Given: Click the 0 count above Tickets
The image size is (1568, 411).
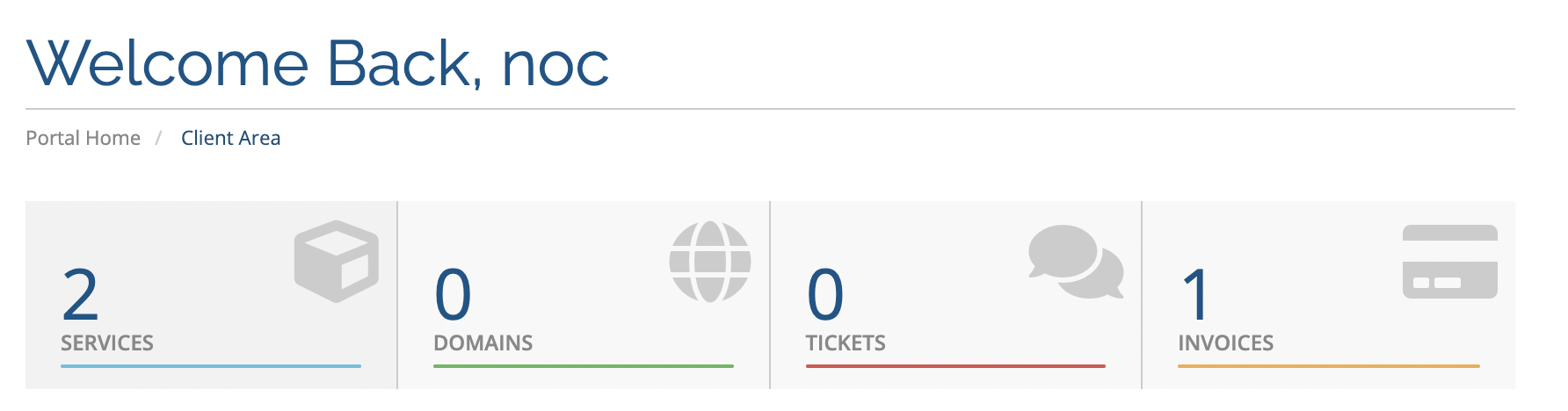Looking at the screenshot, I should pyautogui.click(x=825, y=295).
